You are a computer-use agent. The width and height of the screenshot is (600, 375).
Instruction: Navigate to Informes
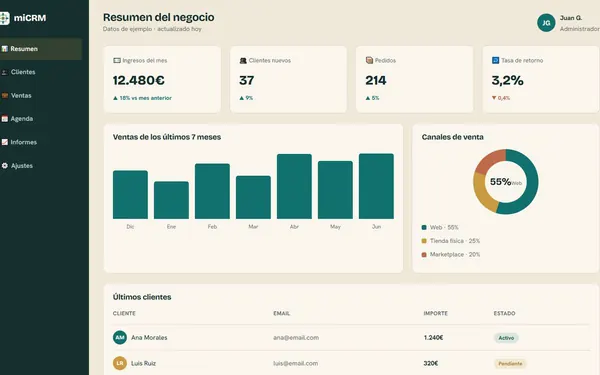point(40,142)
